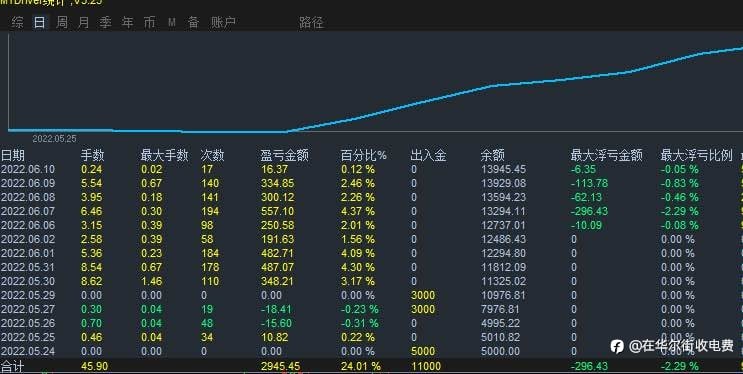This screenshot has width=743, height=374.
Task: Click balance value 13945.45
Action: point(503,169)
